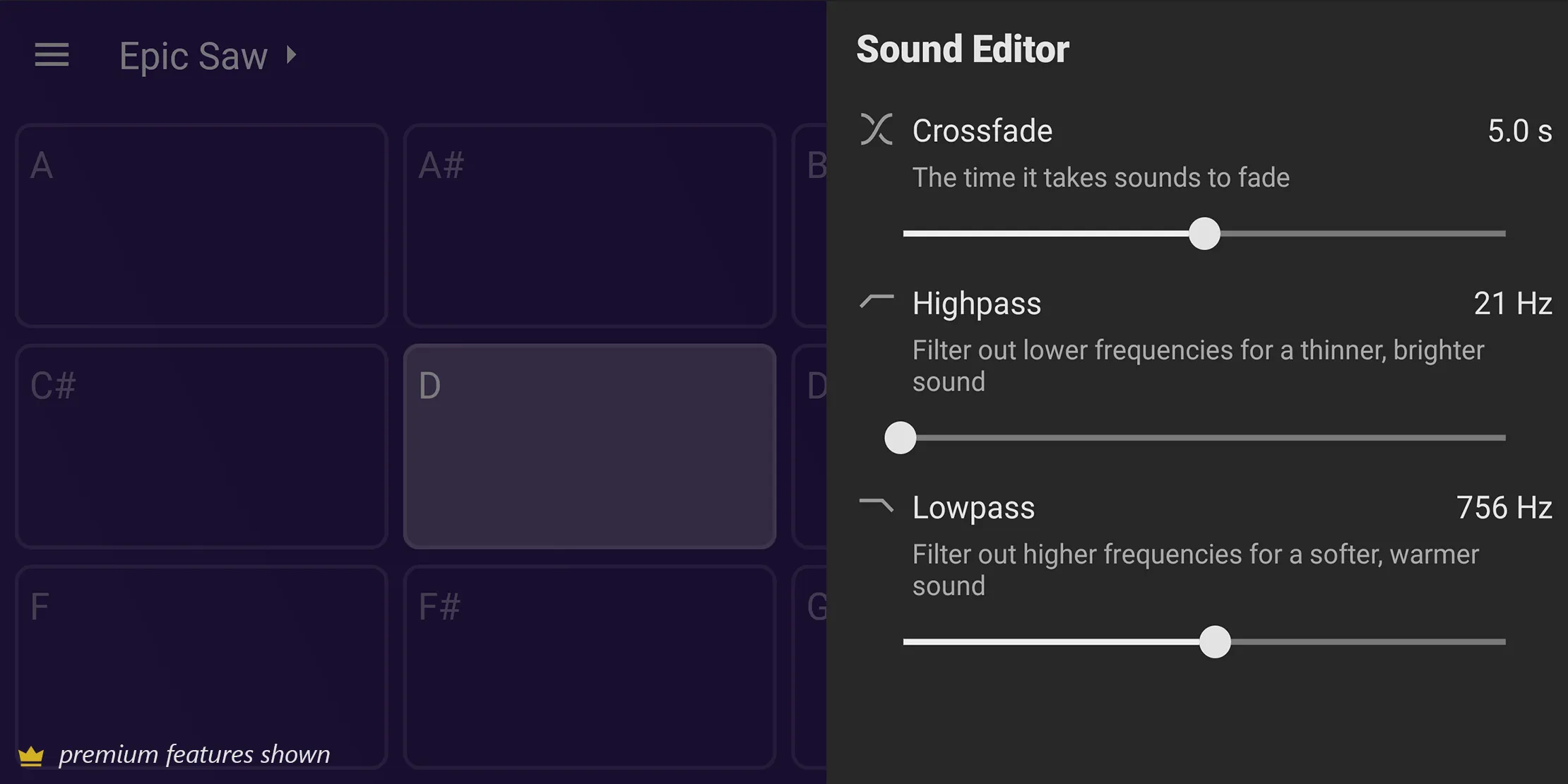Open the hamburger menu
This screenshot has width=1568, height=784.
pyautogui.click(x=52, y=55)
